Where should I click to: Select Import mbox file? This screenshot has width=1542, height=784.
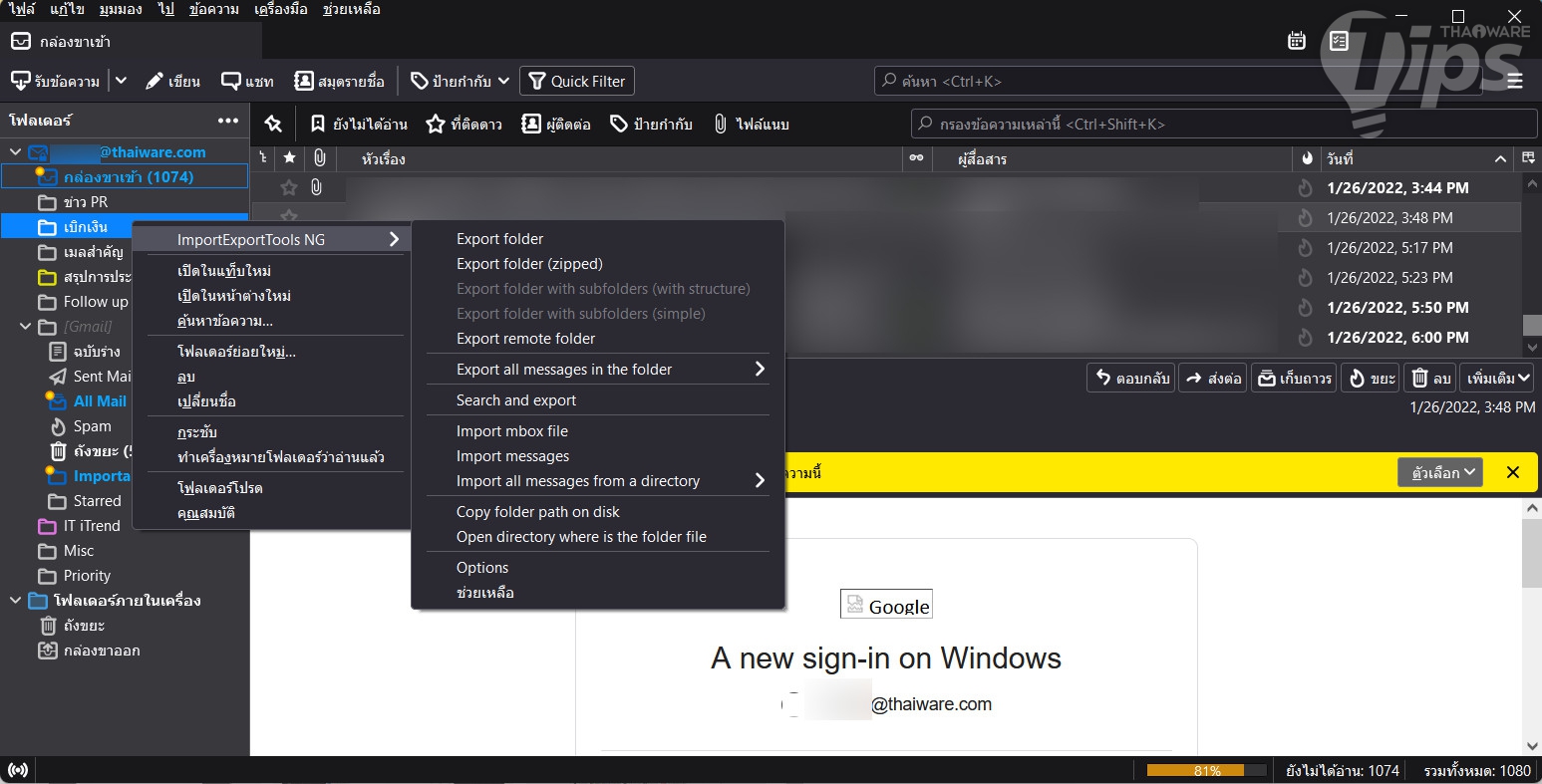[x=598, y=431]
